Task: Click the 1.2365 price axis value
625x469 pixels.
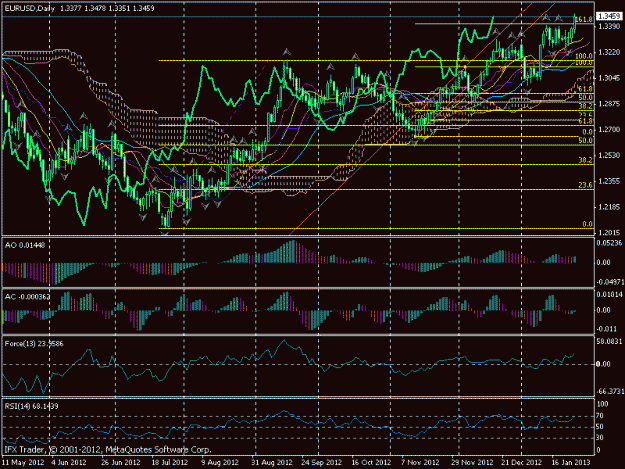Action: point(608,181)
